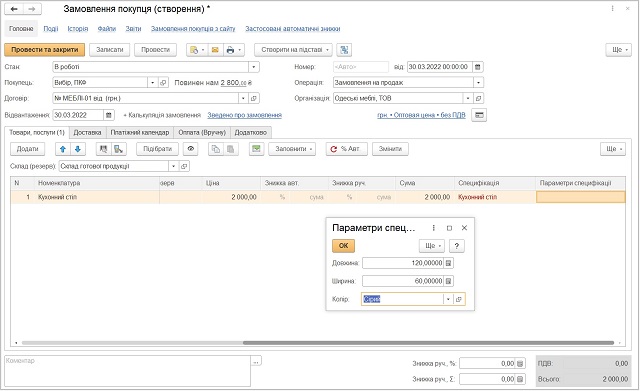Viewport: 640px width, 391px height.
Task: Open the Заповнити dropdown button
Action: point(292,149)
